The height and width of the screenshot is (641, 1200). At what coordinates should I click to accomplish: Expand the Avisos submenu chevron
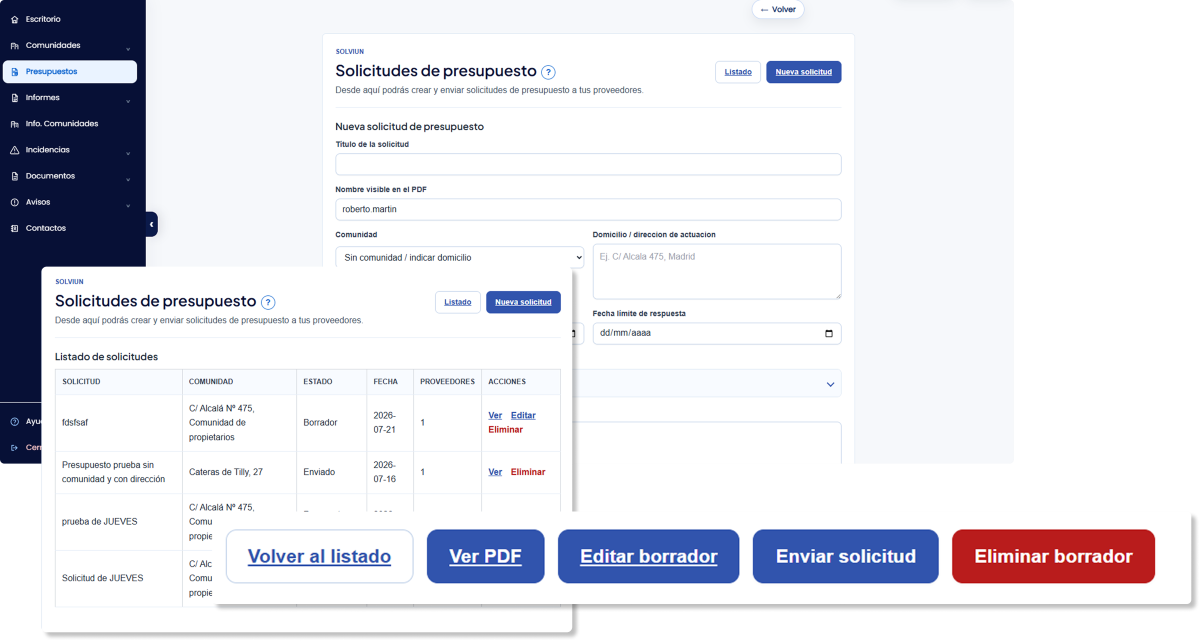(128, 205)
